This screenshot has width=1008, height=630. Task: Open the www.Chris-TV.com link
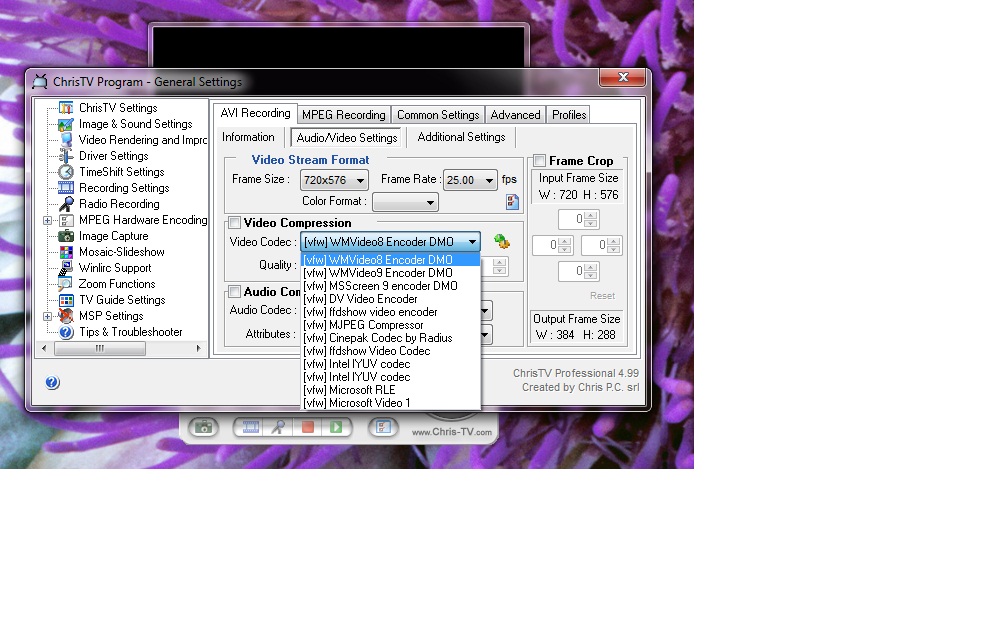pyautogui.click(x=452, y=432)
